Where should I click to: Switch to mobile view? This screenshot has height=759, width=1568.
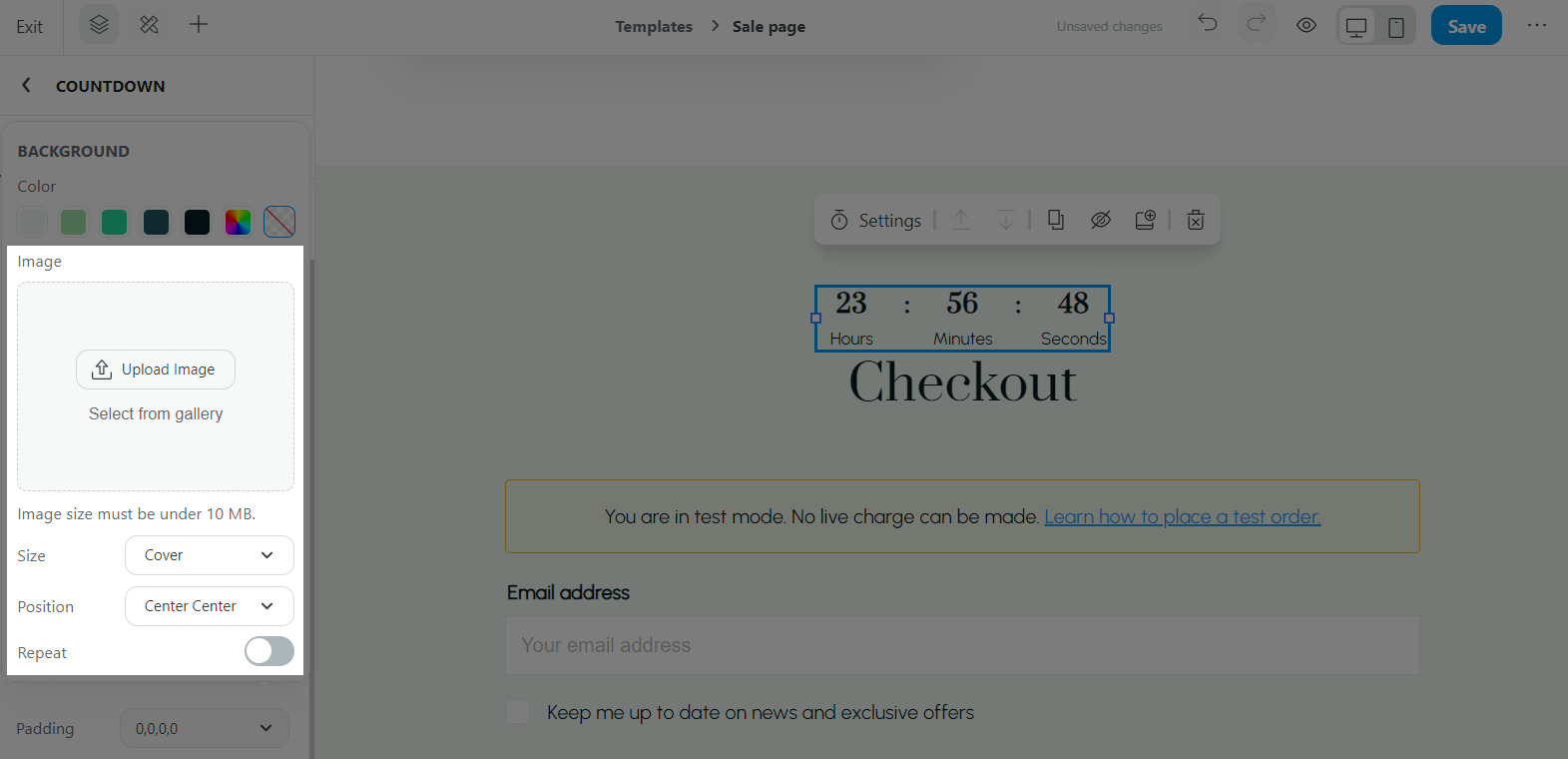[x=1395, y=27]
